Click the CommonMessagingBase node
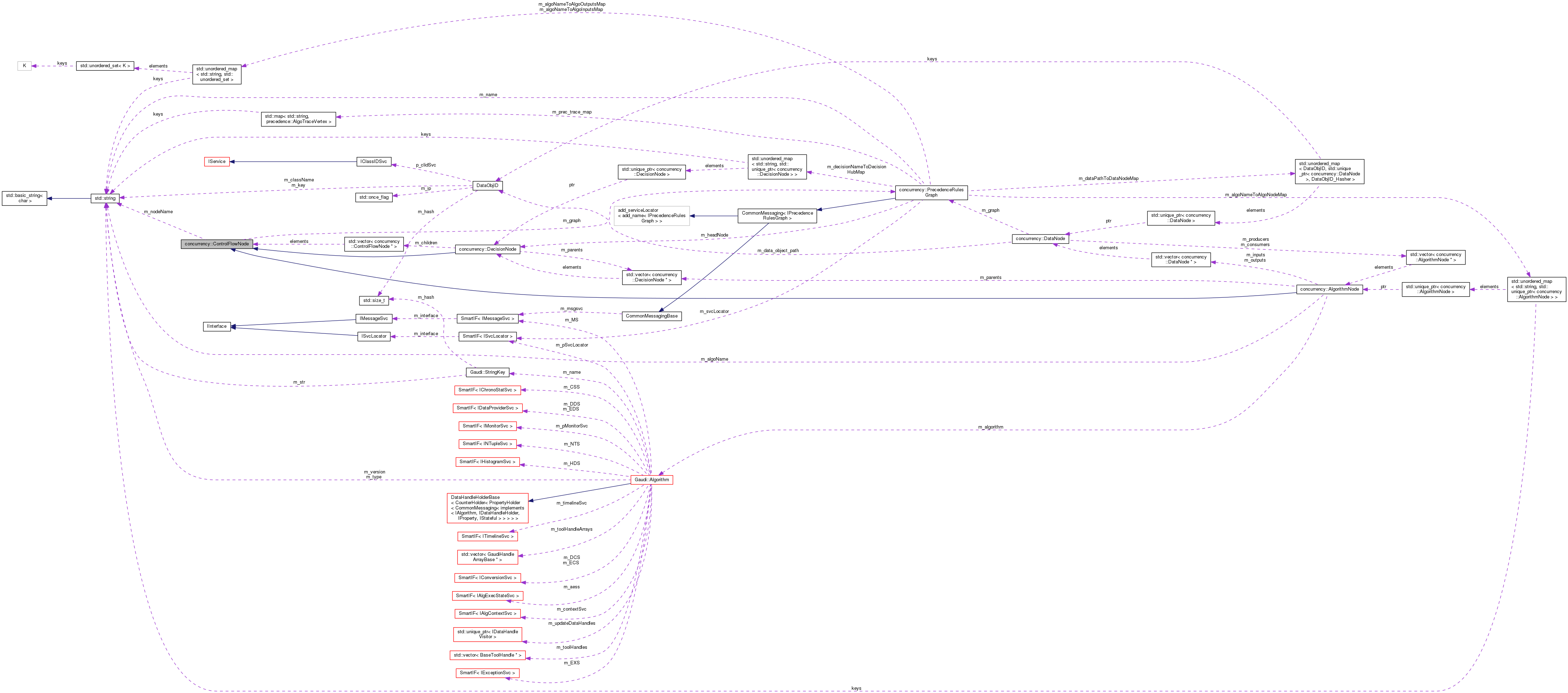Screen dimensions: 1568x693 pyautogui.click(x=652, y=316)
